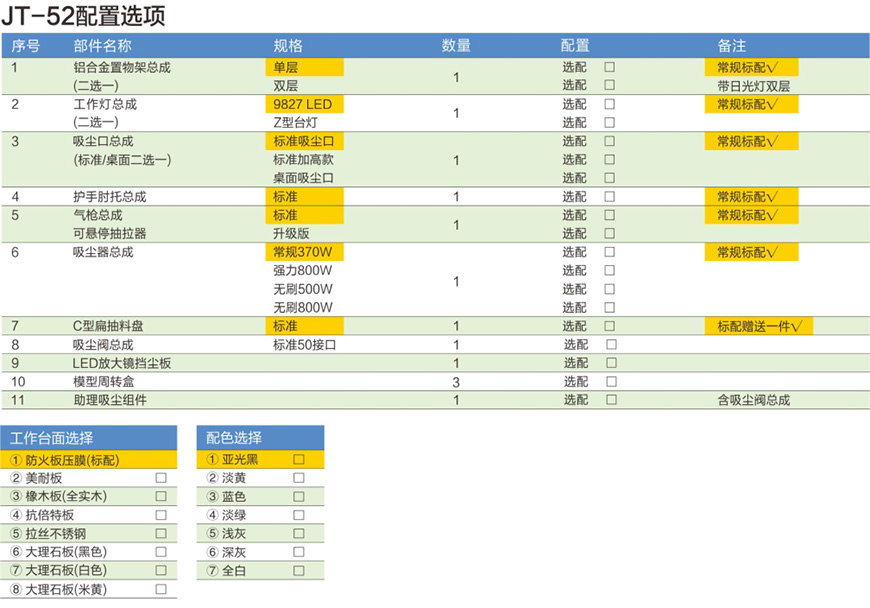Tick the 全白 color checkbox

(x=298, y=570)
